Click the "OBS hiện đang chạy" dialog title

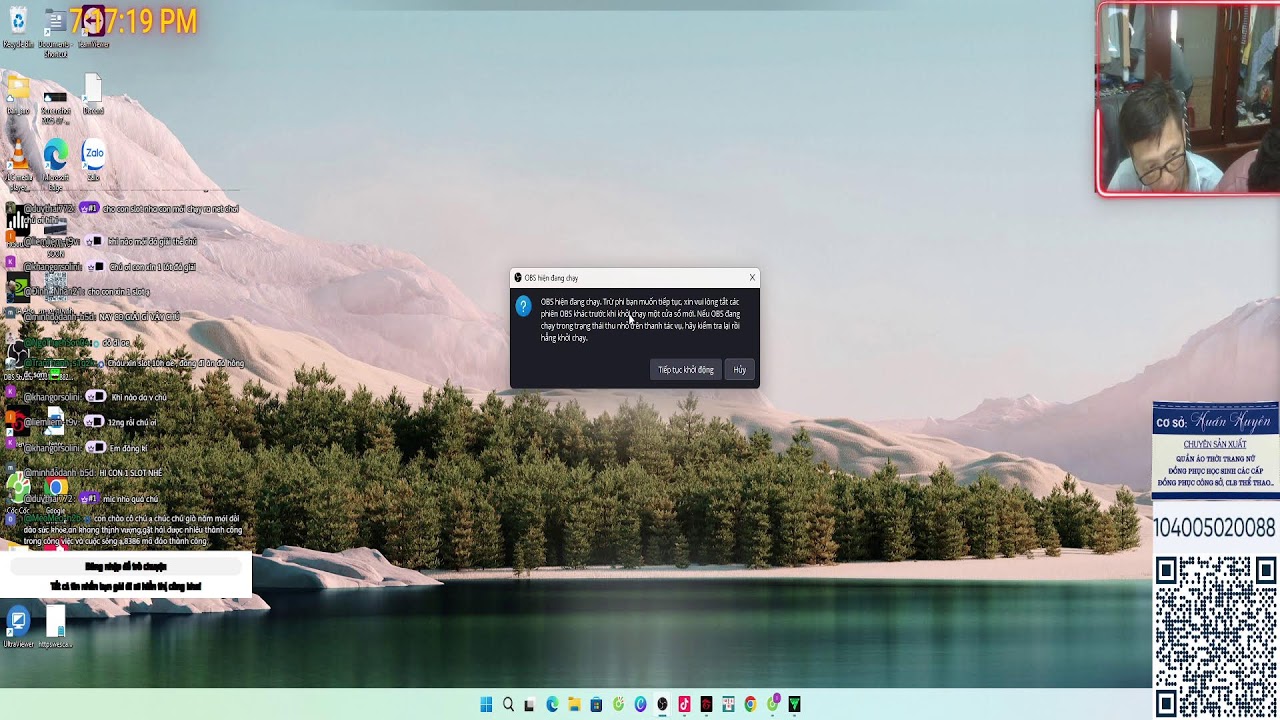[x=551, y=278]
